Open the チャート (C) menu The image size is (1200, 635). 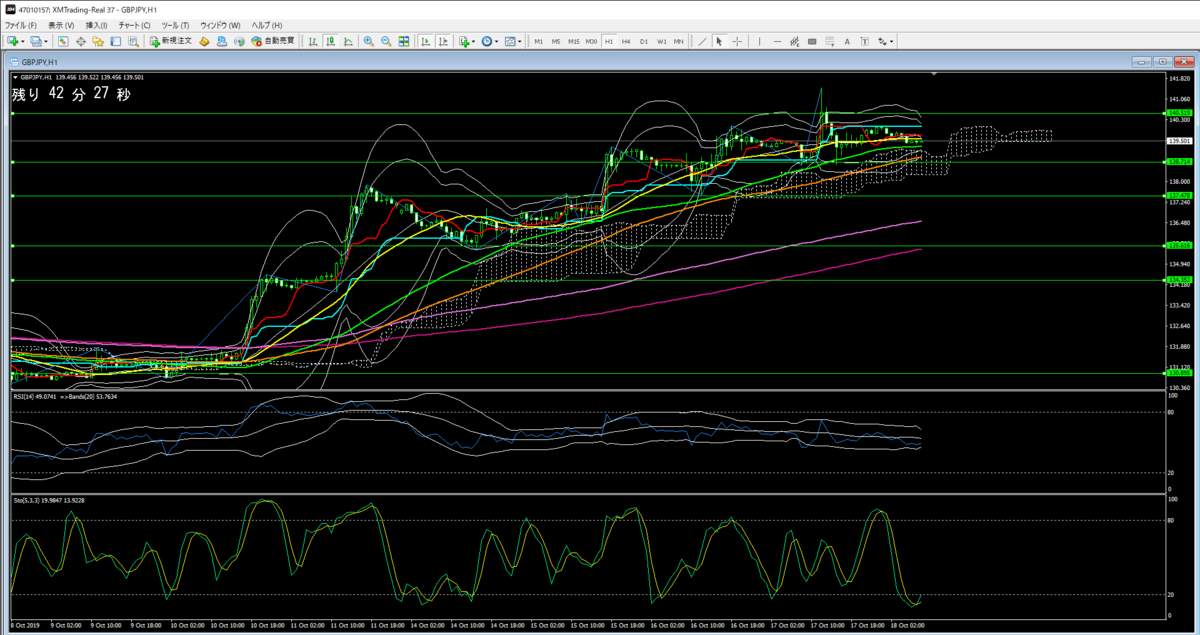tap(134, 24)
